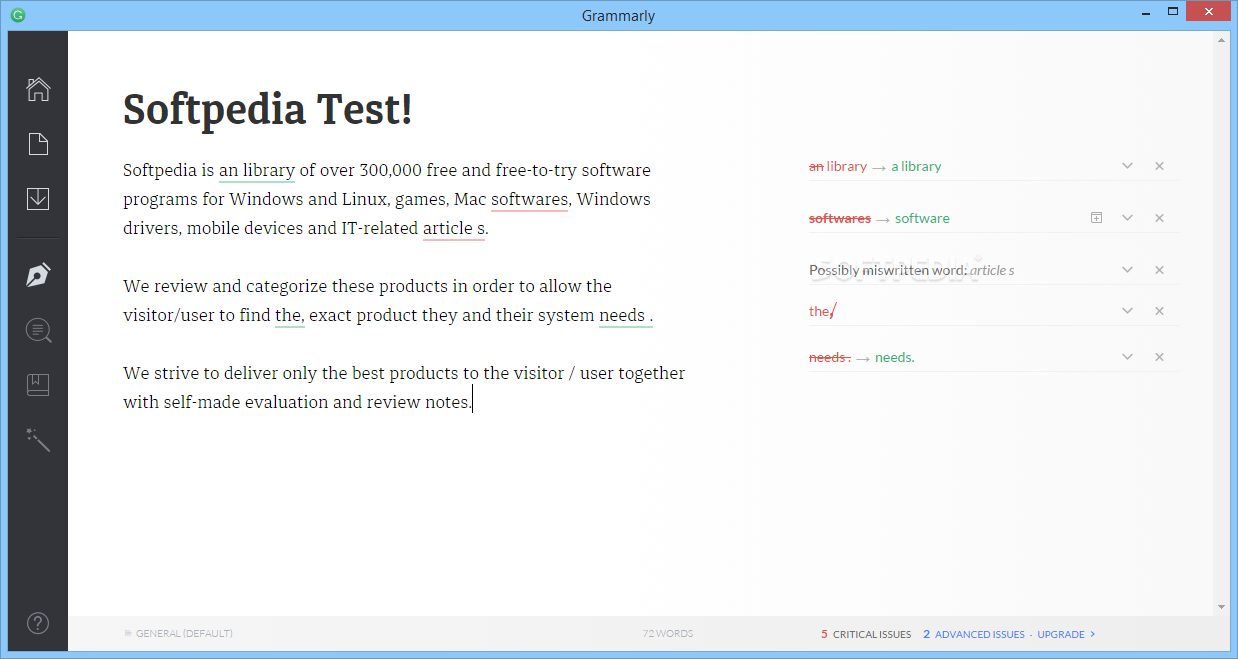Viewport: 1238px width, 659px height.
Task: Open the vocabulary book icon
Action: tap(38, 384)
